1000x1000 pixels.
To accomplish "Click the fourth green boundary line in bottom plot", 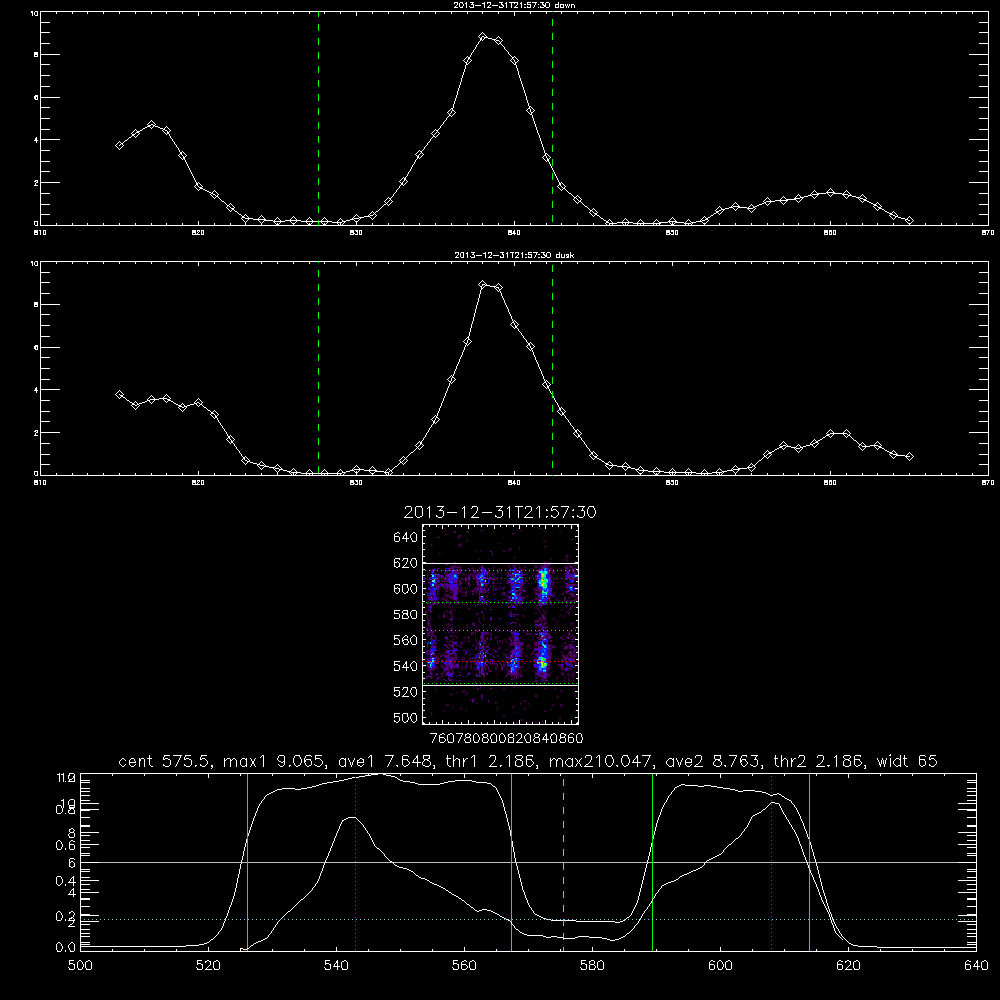I will (x=809, y=862).
